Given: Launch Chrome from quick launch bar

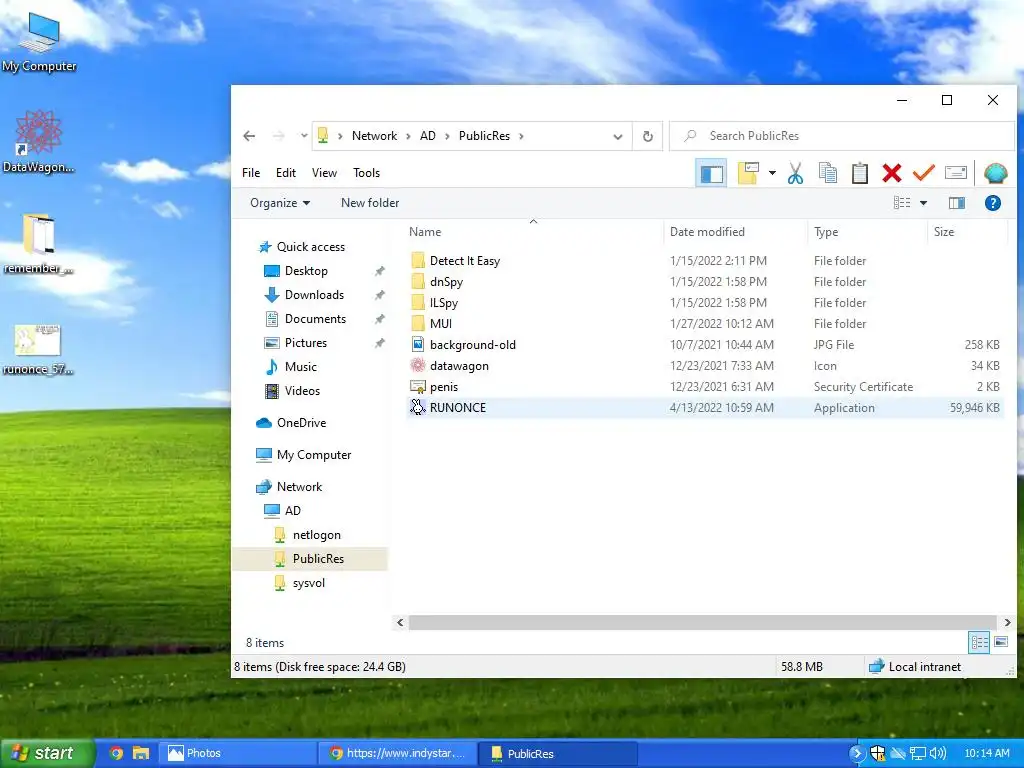Looking at the screenshot, I should [116, 753].
